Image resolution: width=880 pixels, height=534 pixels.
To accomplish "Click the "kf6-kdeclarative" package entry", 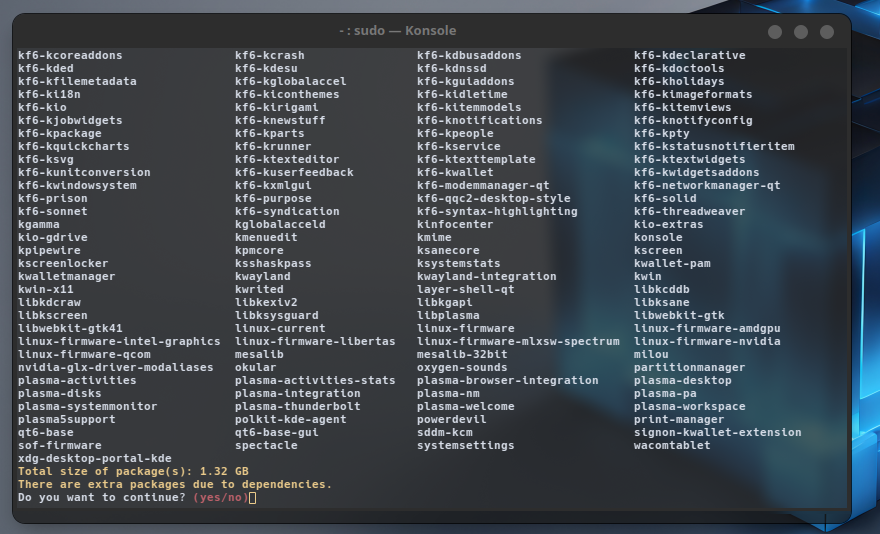I will 689,55.
